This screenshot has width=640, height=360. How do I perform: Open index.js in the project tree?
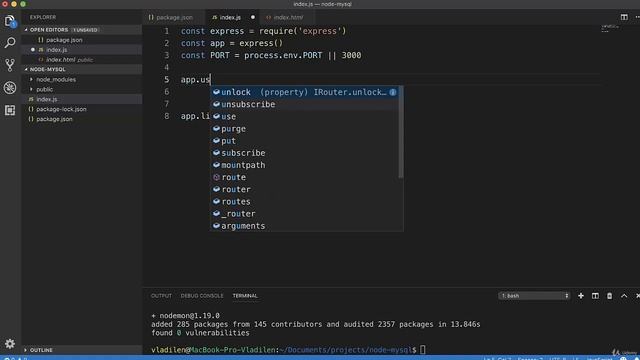coord(82,99)
